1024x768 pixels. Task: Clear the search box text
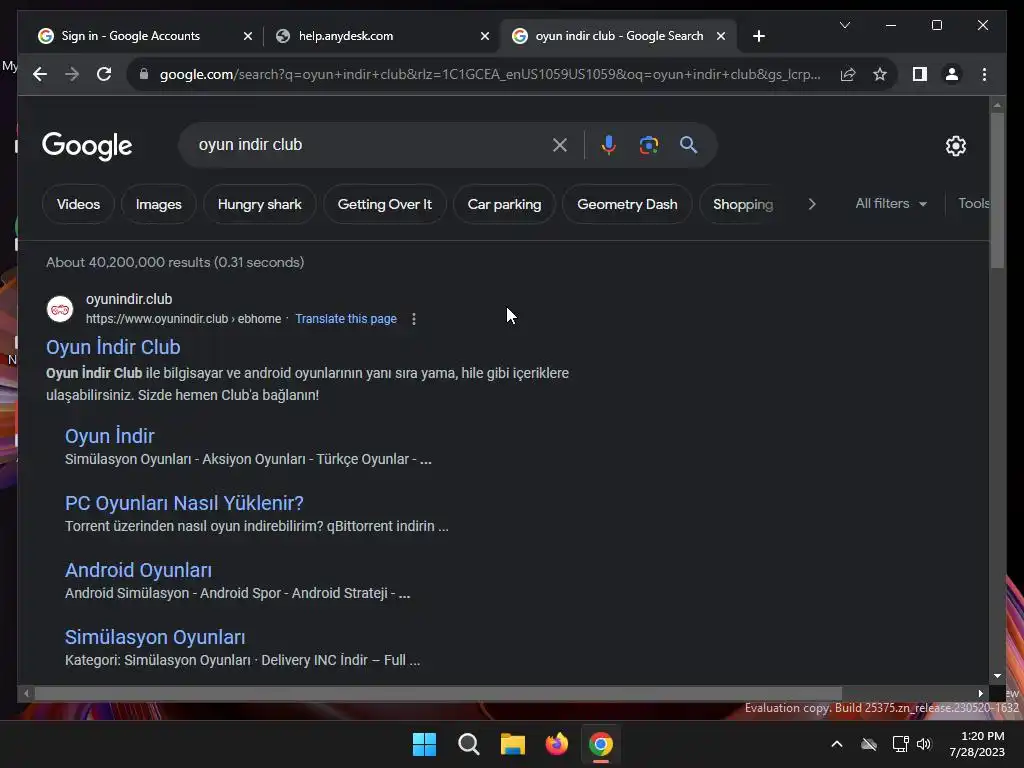pyautogui.click(x=560, y=145)
